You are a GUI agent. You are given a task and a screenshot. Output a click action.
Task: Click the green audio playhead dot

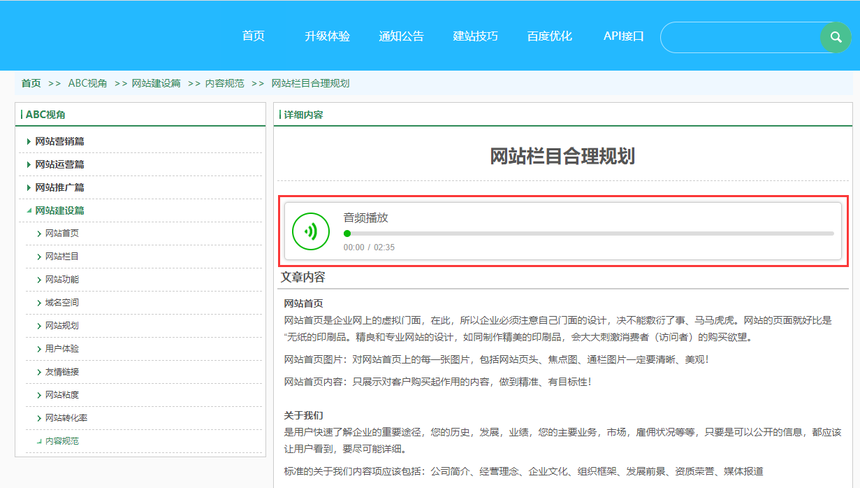point(347,234)
